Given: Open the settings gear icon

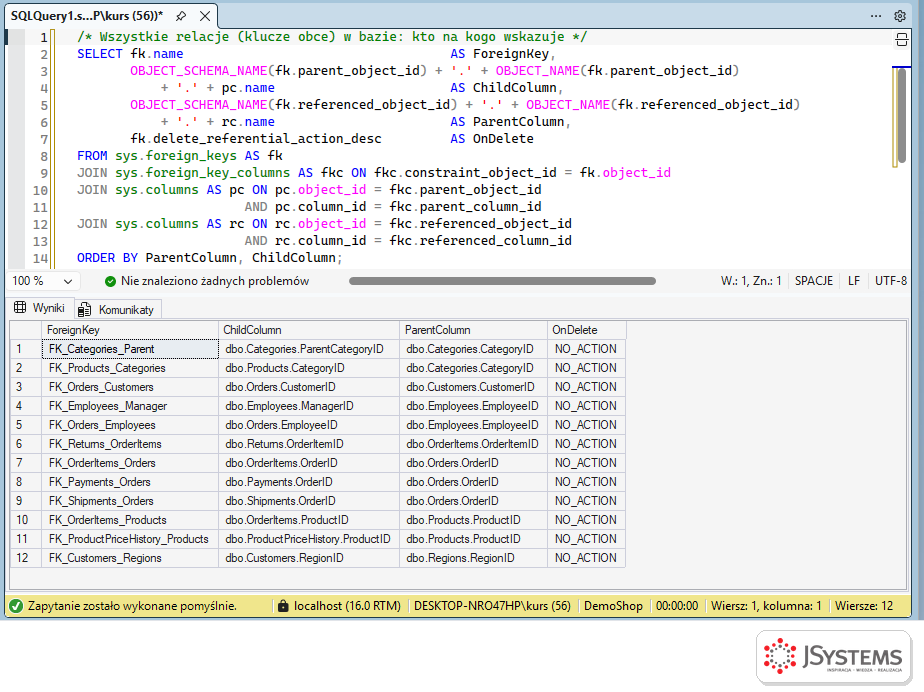Looking at the screenshot, I should (x=900, y=16).
